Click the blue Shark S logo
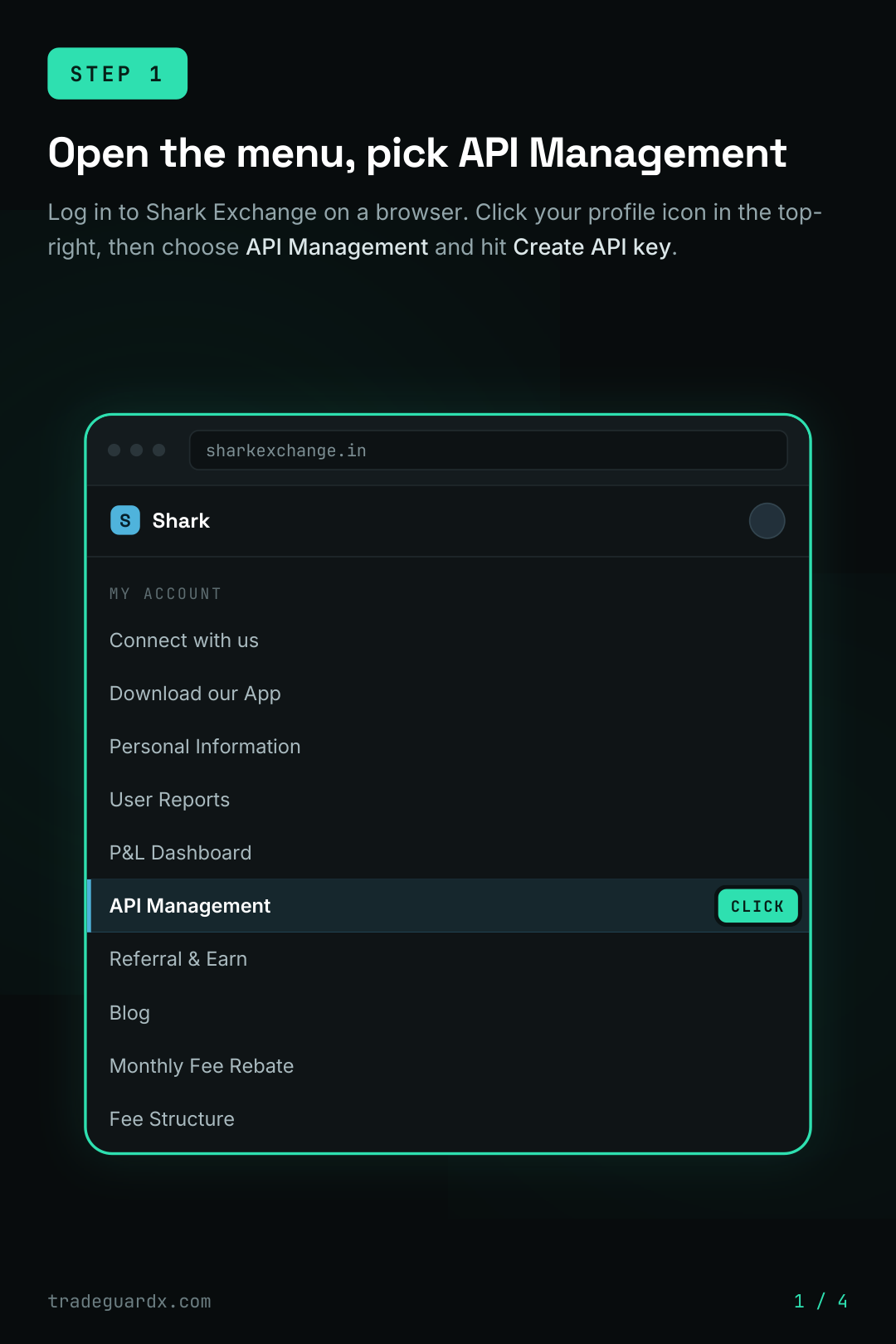 point(125,521)
